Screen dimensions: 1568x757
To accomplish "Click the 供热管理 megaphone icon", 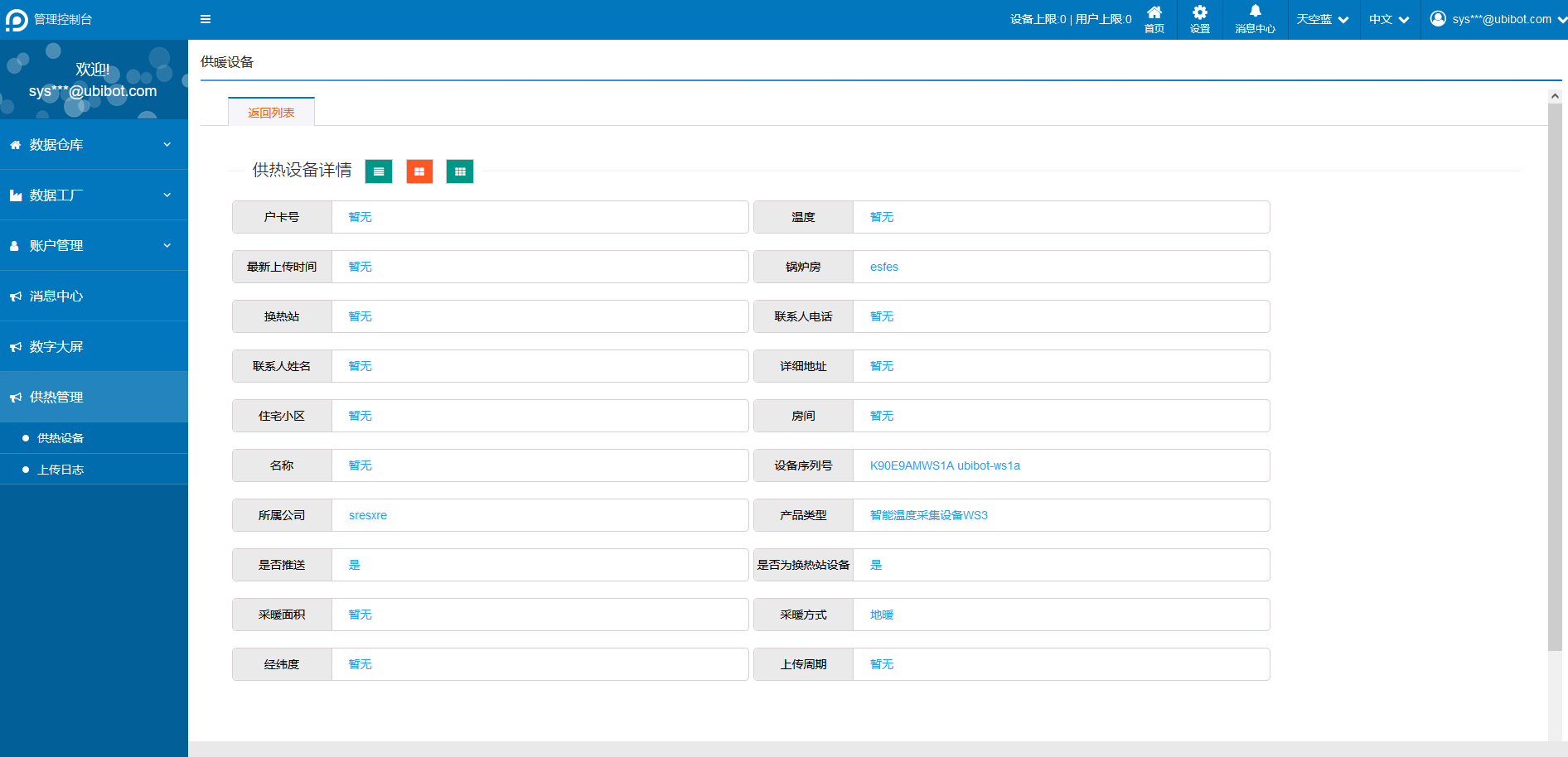I will pyautogui.click(x=15, y=398).
